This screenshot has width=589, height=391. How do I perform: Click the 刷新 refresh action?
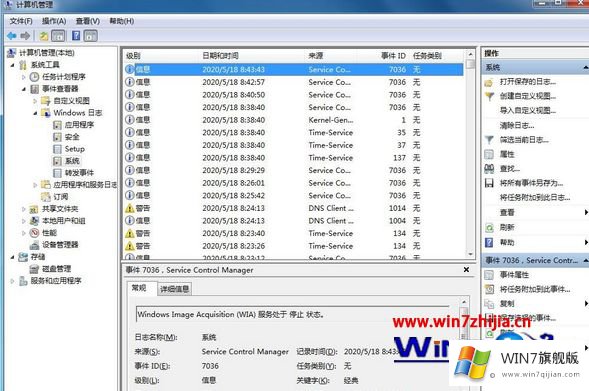tap(507, 227)
